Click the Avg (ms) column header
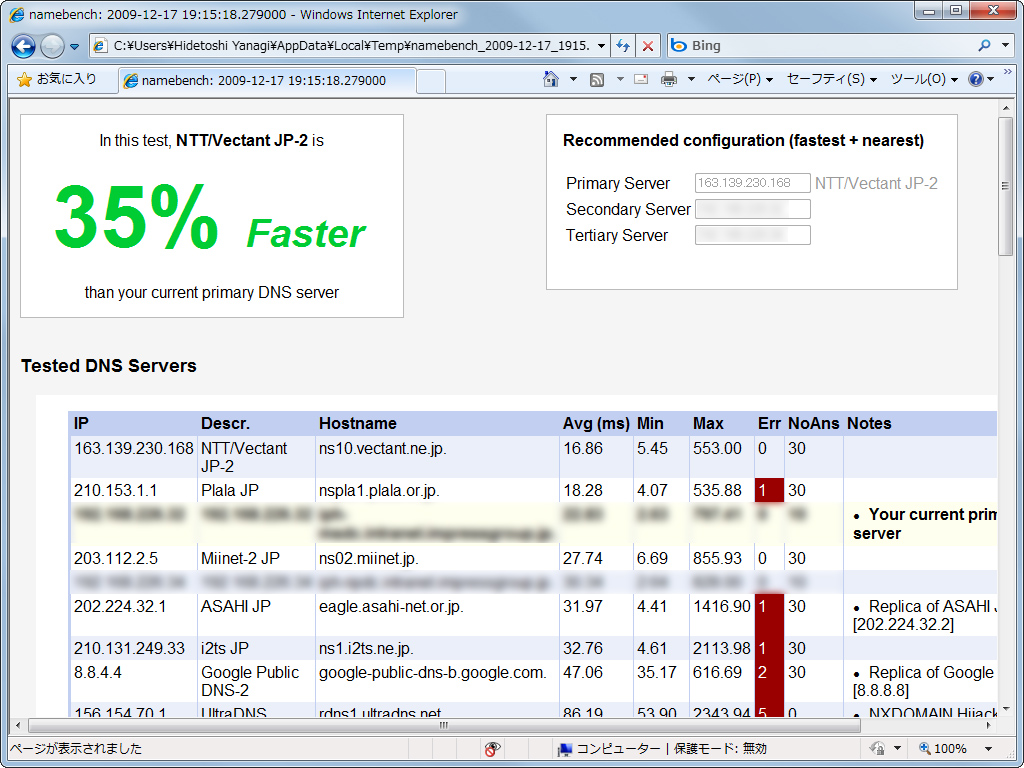 click(x=596, y=423)
